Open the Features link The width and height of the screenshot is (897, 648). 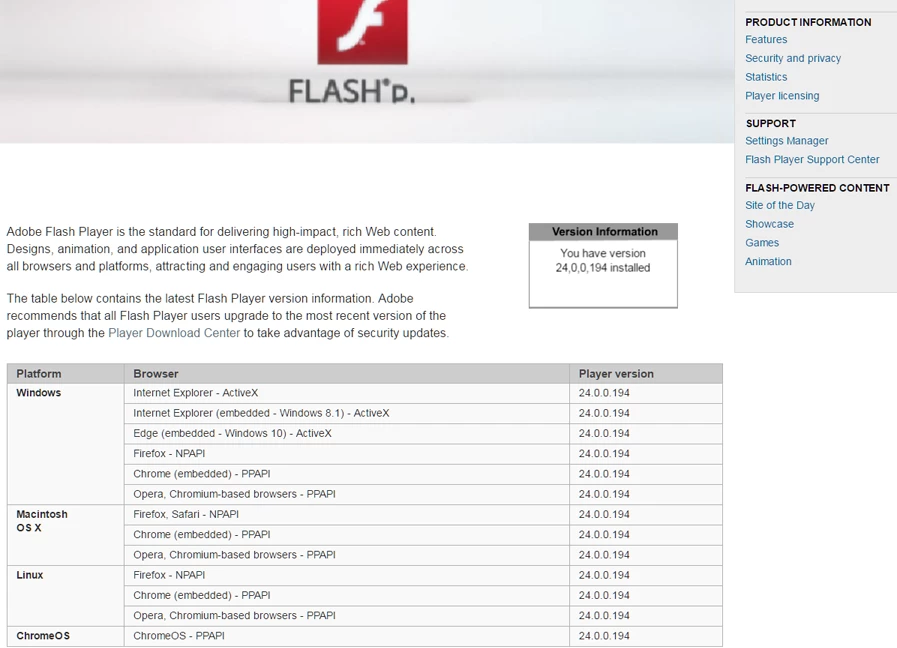(766, 39)
